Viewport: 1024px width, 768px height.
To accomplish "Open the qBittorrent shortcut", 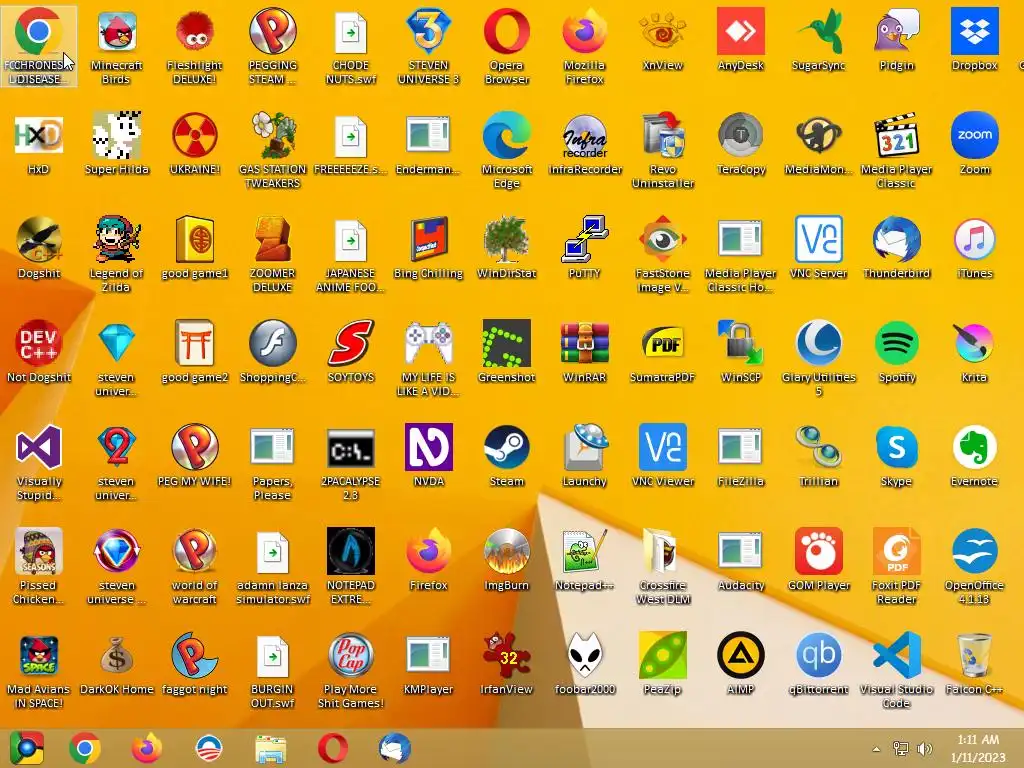I will tap(818, 655).
